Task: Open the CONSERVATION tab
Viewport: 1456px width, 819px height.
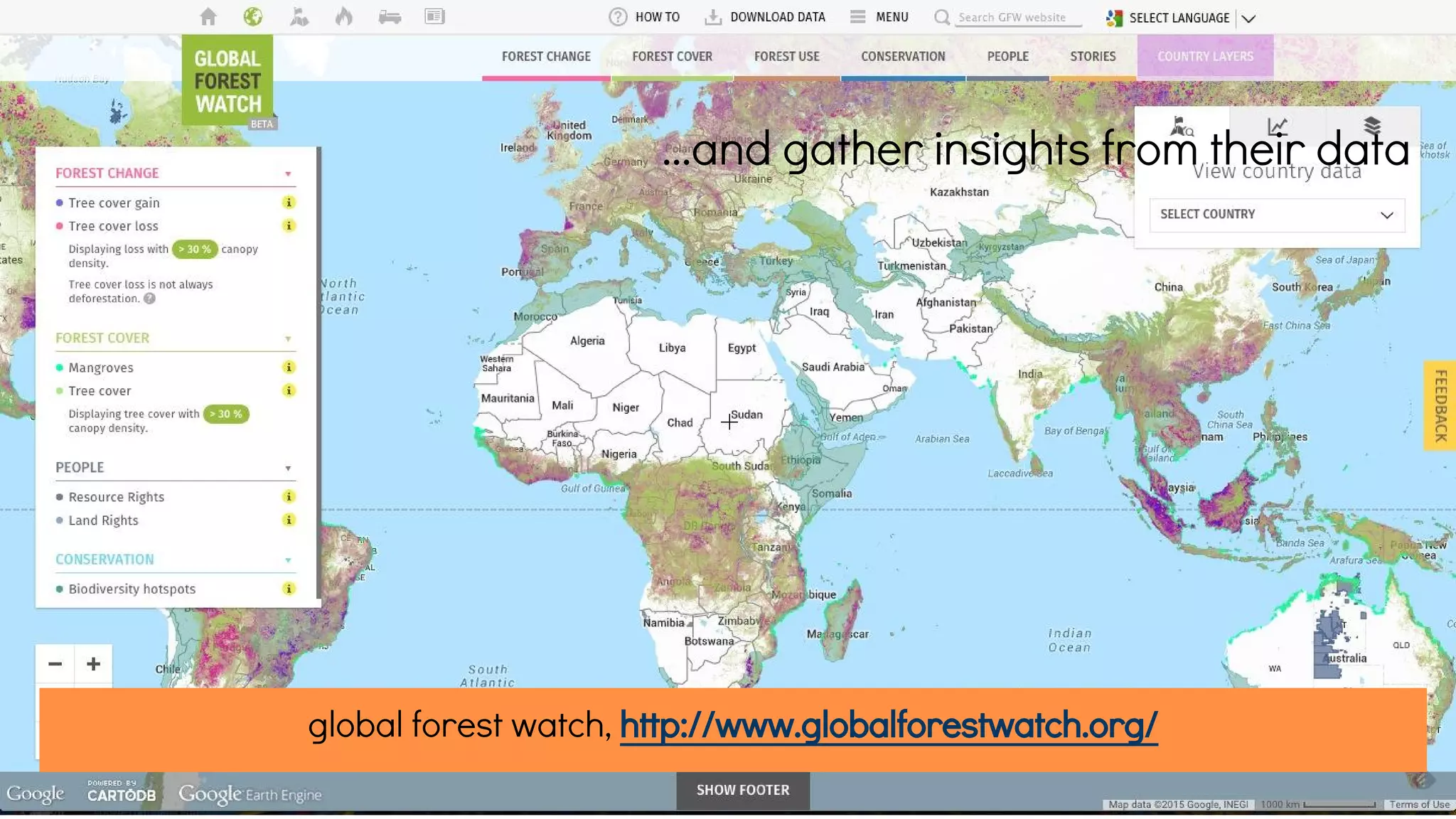Action: pyautogui.click(x=903, y=56)
